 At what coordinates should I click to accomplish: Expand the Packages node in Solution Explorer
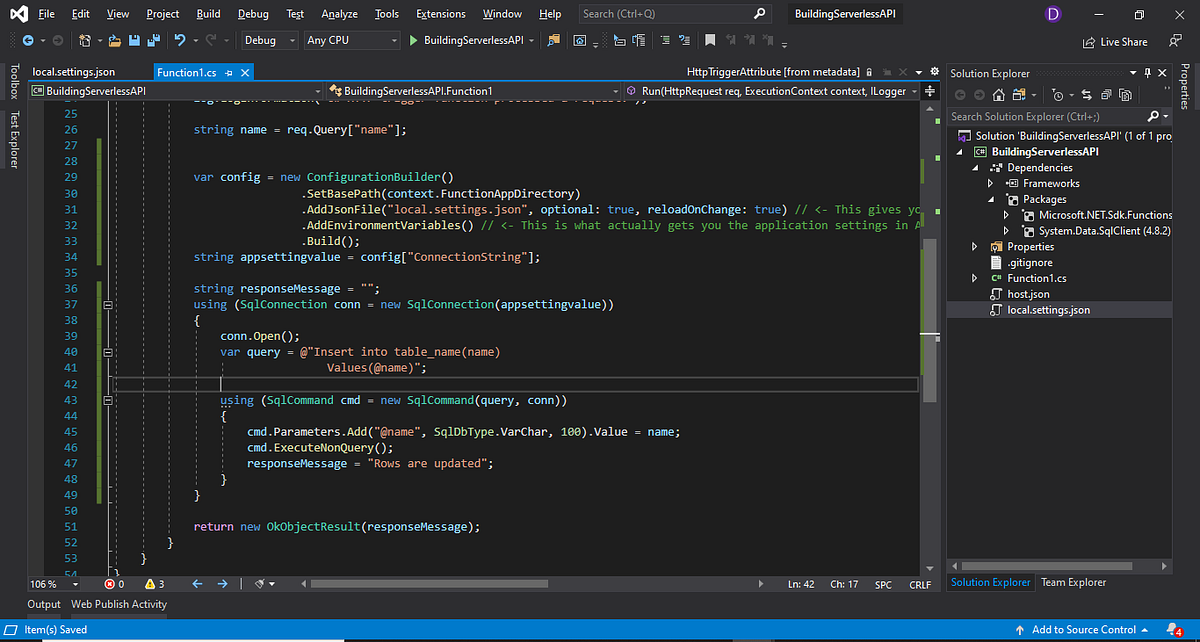click(x=992, y=198)
